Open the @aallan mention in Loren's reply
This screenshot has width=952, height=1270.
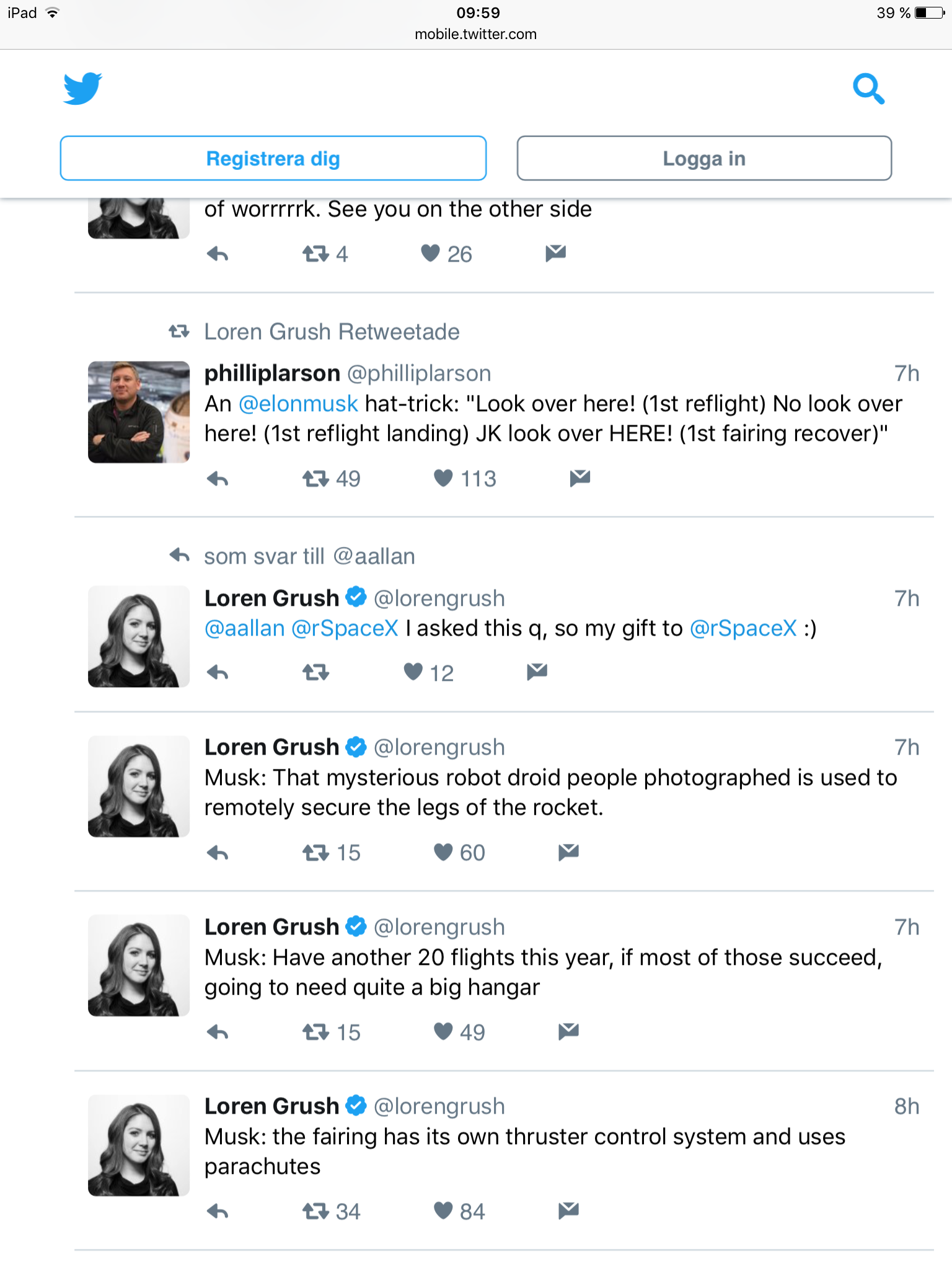pyautogui.click(x=244, y=628)
